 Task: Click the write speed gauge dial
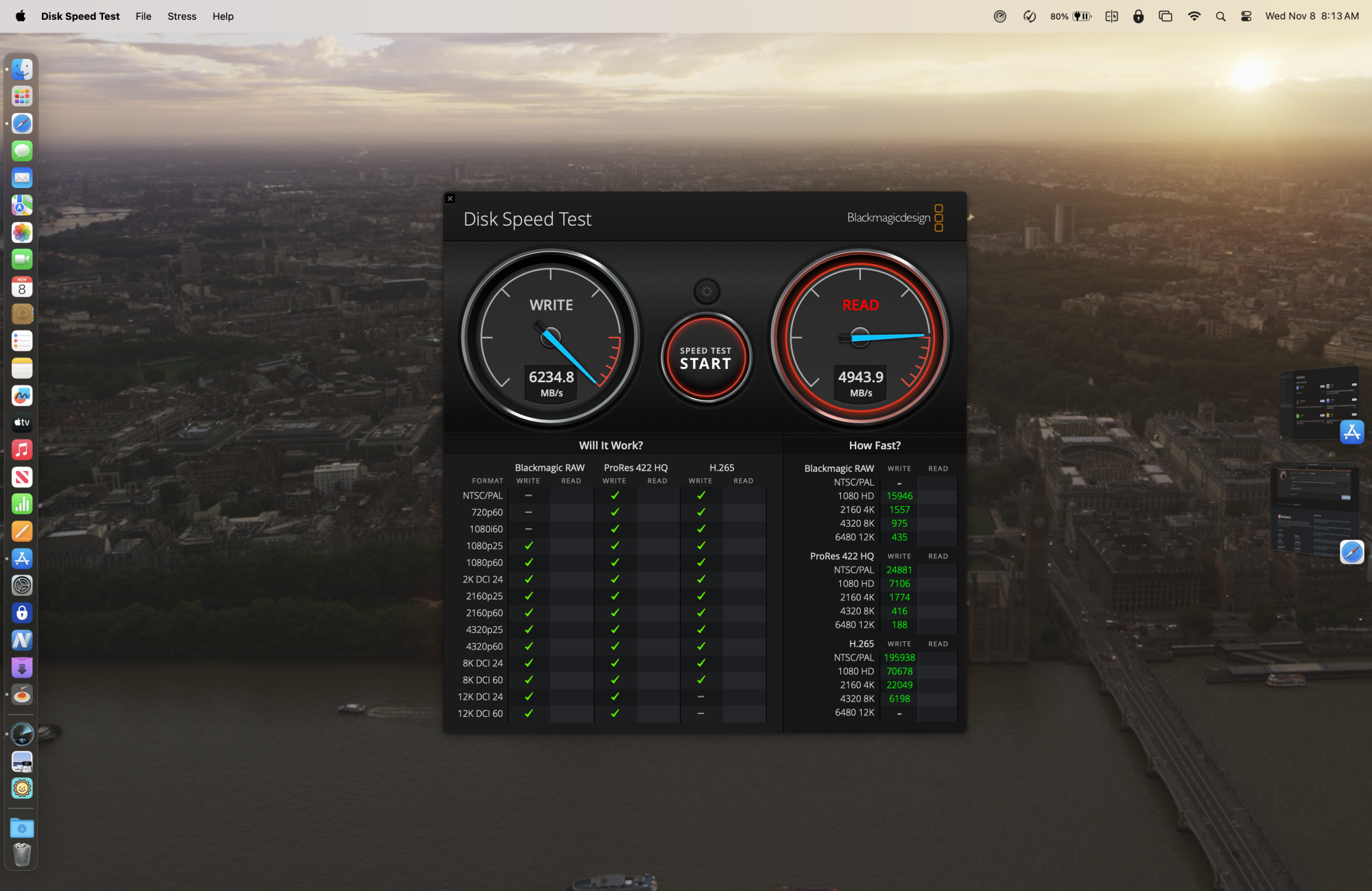tap(551, 337)
